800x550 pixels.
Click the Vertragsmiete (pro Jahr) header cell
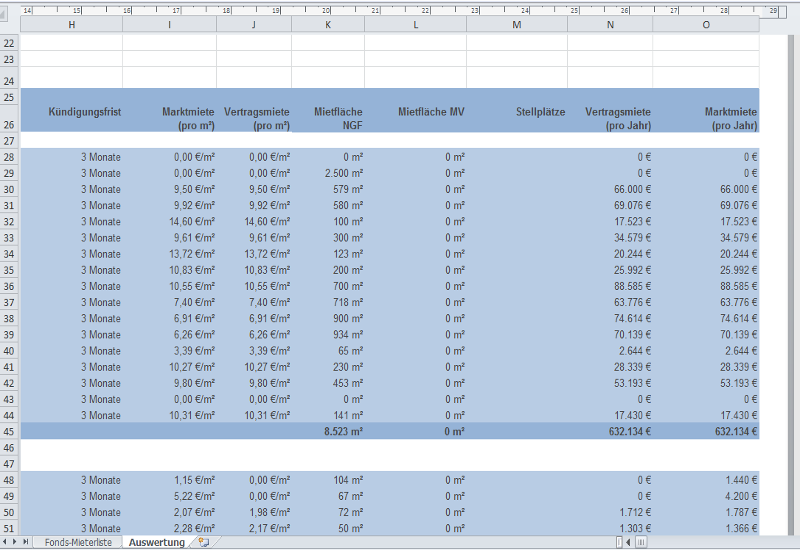pos(610,118)
